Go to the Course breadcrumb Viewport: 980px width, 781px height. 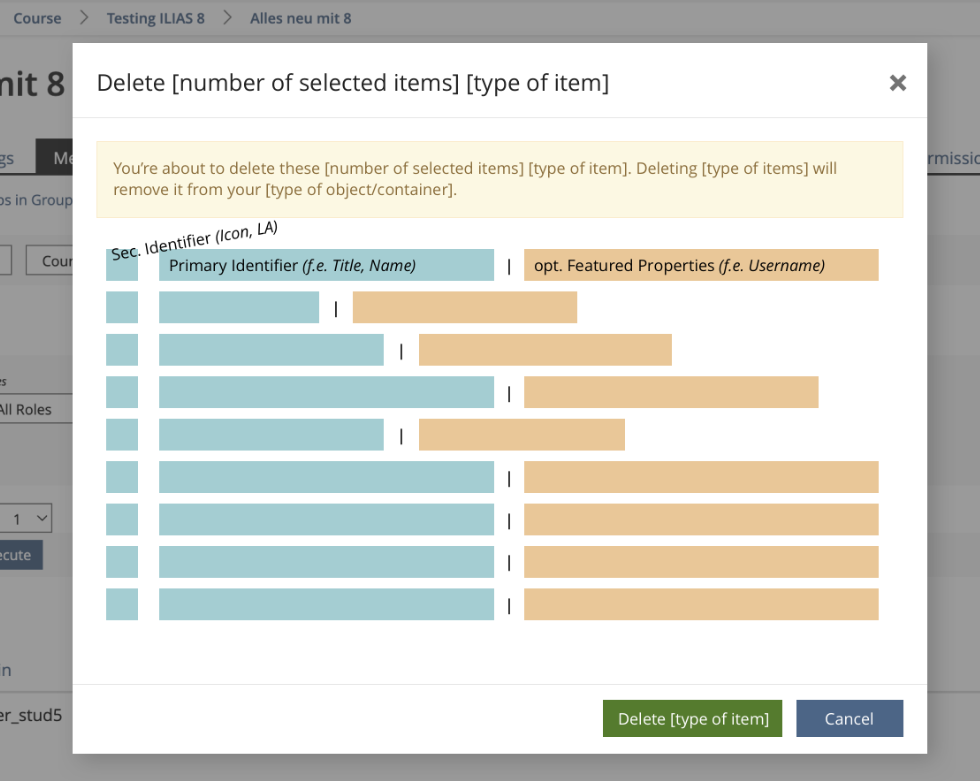coord(37,18)
